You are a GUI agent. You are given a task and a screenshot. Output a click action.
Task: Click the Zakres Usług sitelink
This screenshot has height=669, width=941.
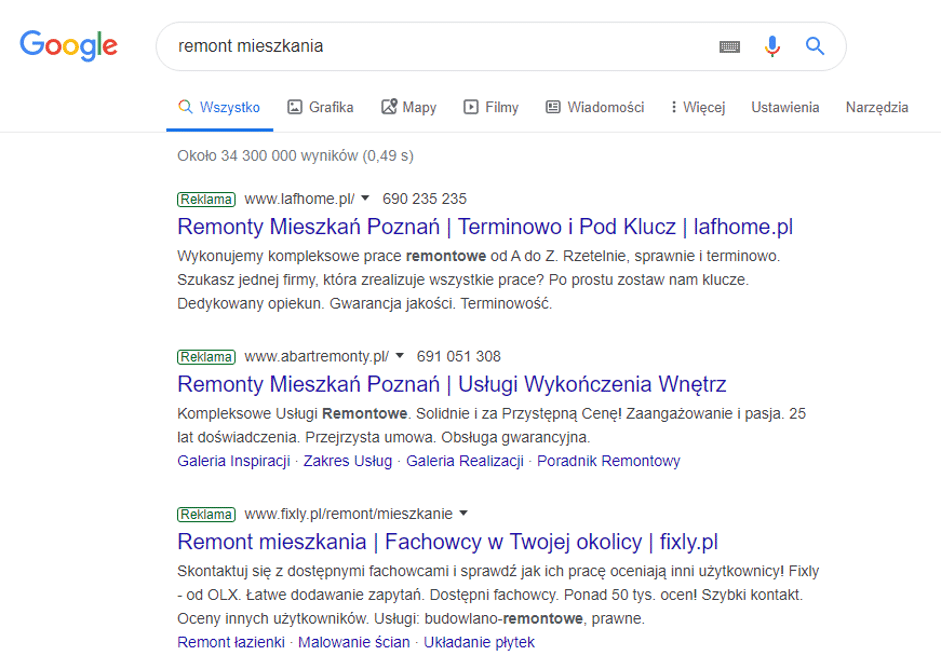347,461
